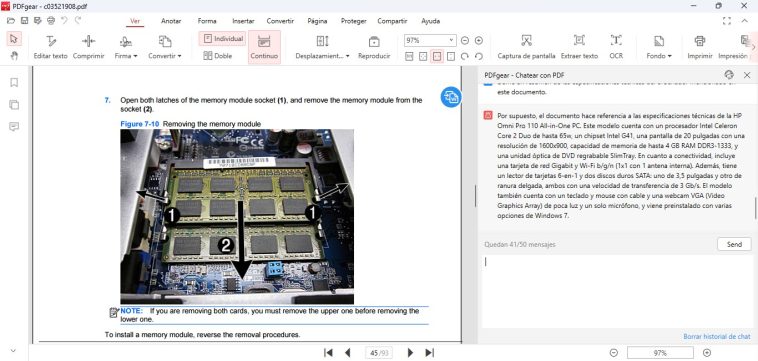
Task: Open the Firma dropdown
Action: (x=126, y=47)
